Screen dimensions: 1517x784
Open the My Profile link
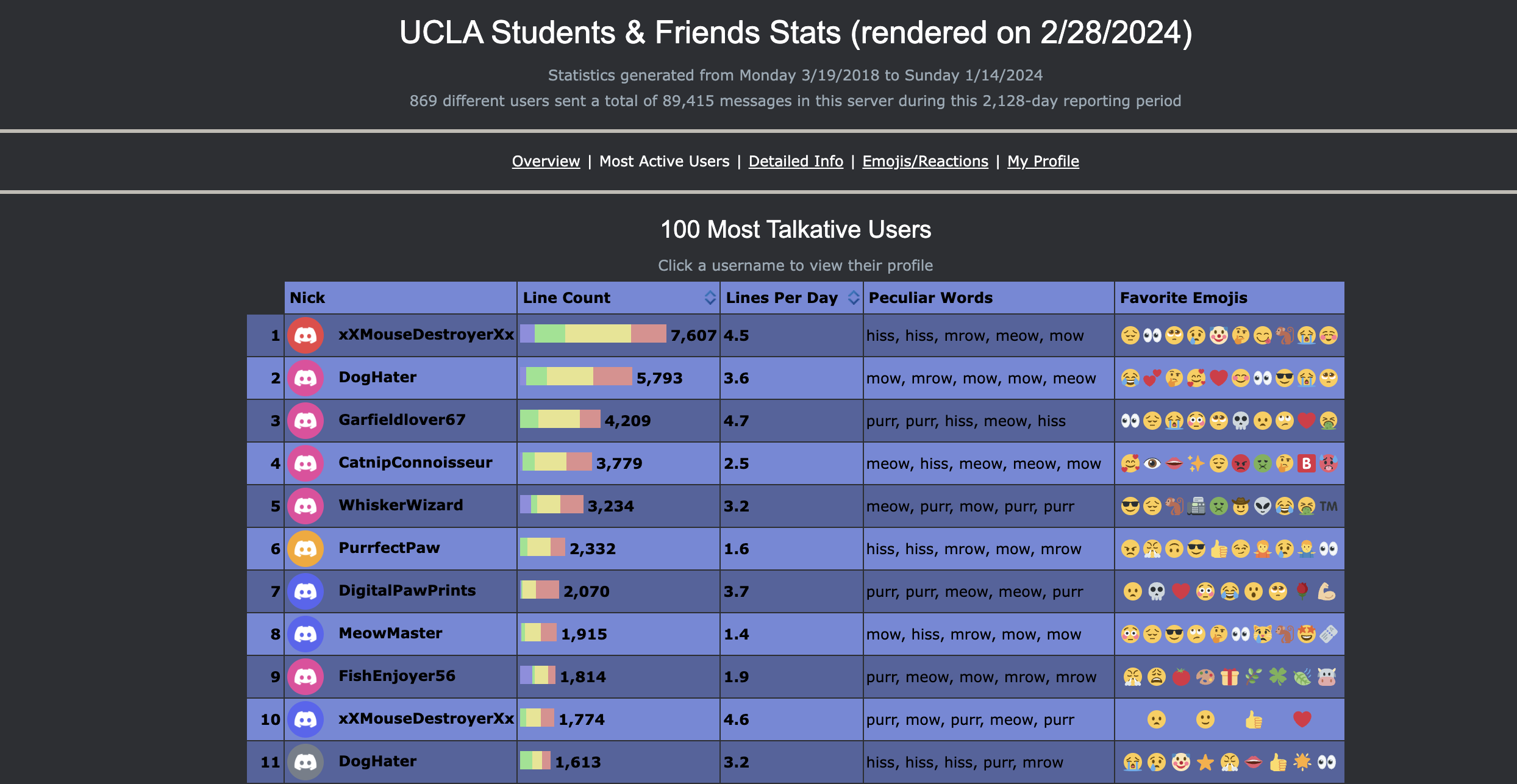pos(1043,162)
